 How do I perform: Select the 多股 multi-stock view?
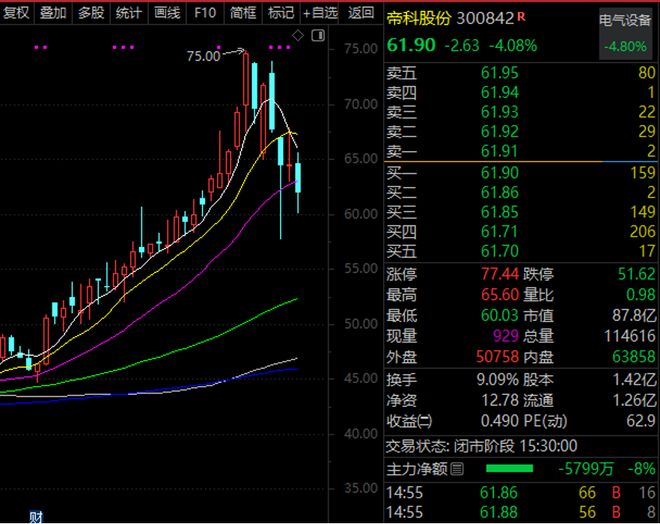(91, 13)
